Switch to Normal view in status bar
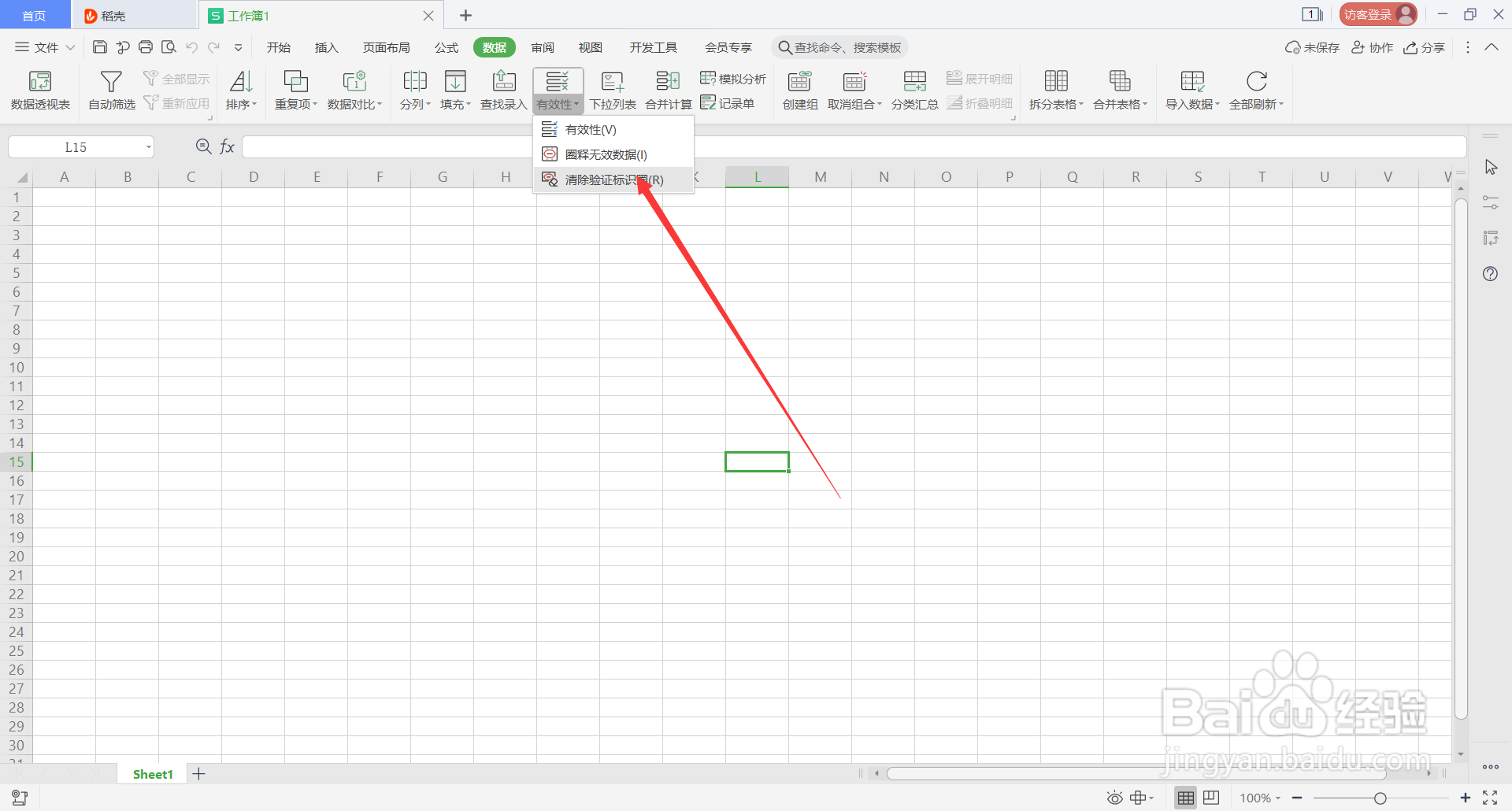 [1185, 798]
